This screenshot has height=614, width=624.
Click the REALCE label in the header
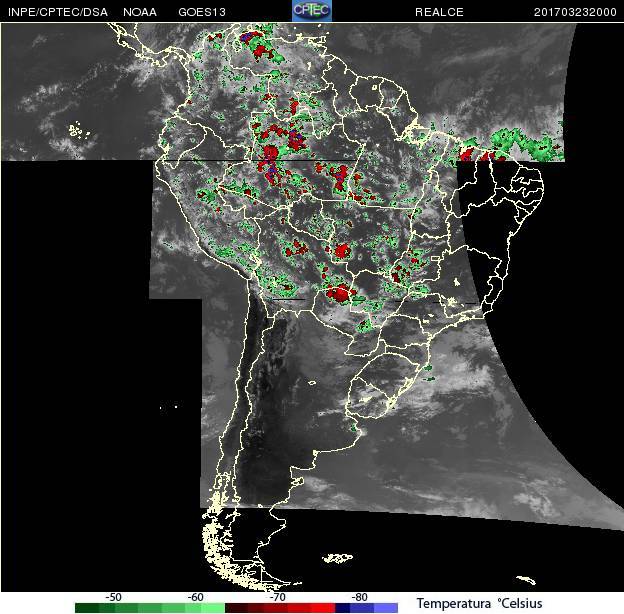[x=439, y=12]
